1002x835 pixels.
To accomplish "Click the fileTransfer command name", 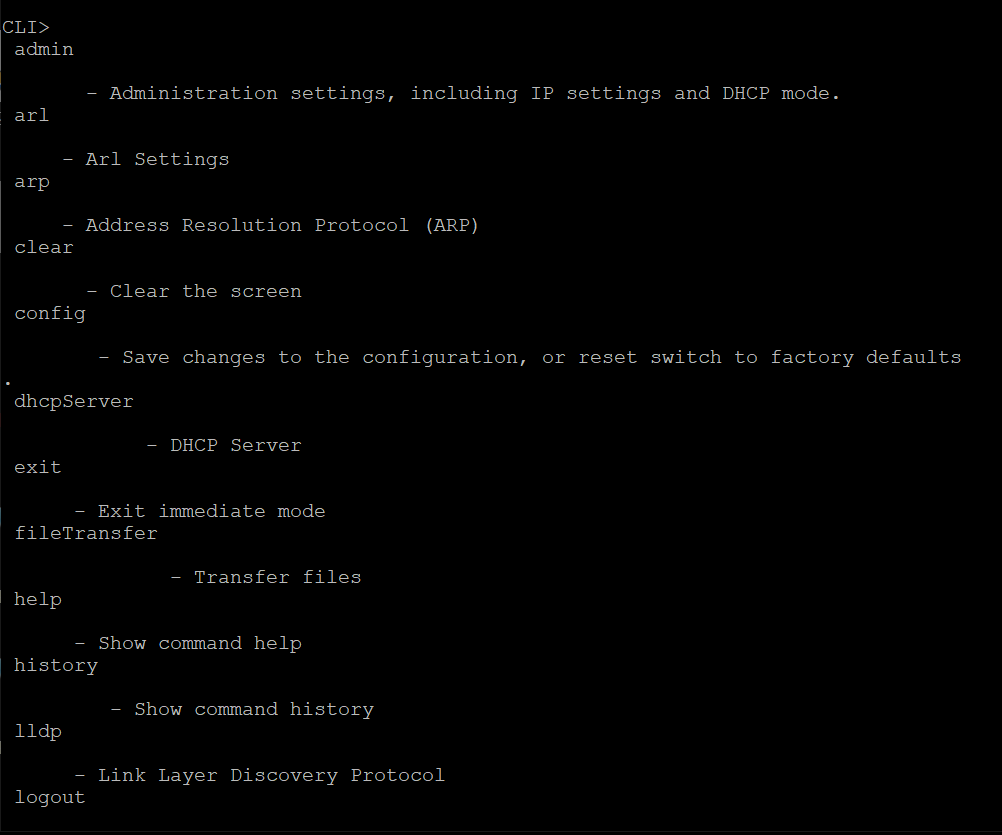I will (86, 533).
